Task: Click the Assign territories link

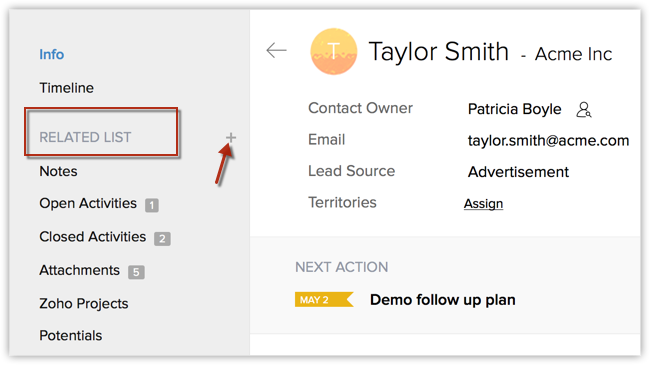Action: (x=483, y=204)
